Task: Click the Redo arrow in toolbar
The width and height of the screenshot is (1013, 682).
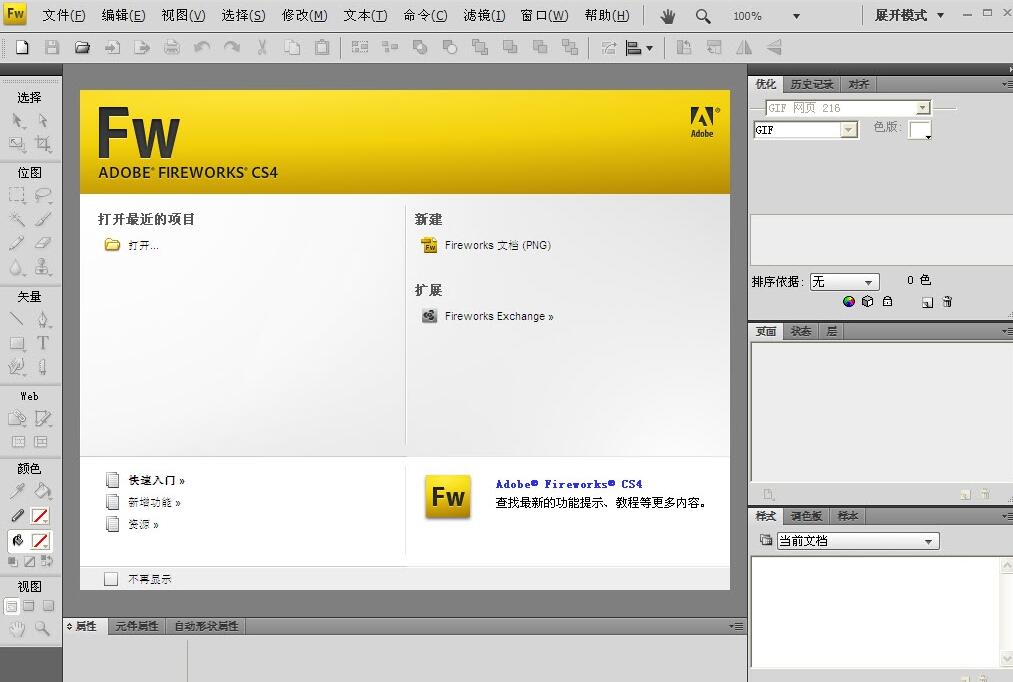Action: pos(231,47)
